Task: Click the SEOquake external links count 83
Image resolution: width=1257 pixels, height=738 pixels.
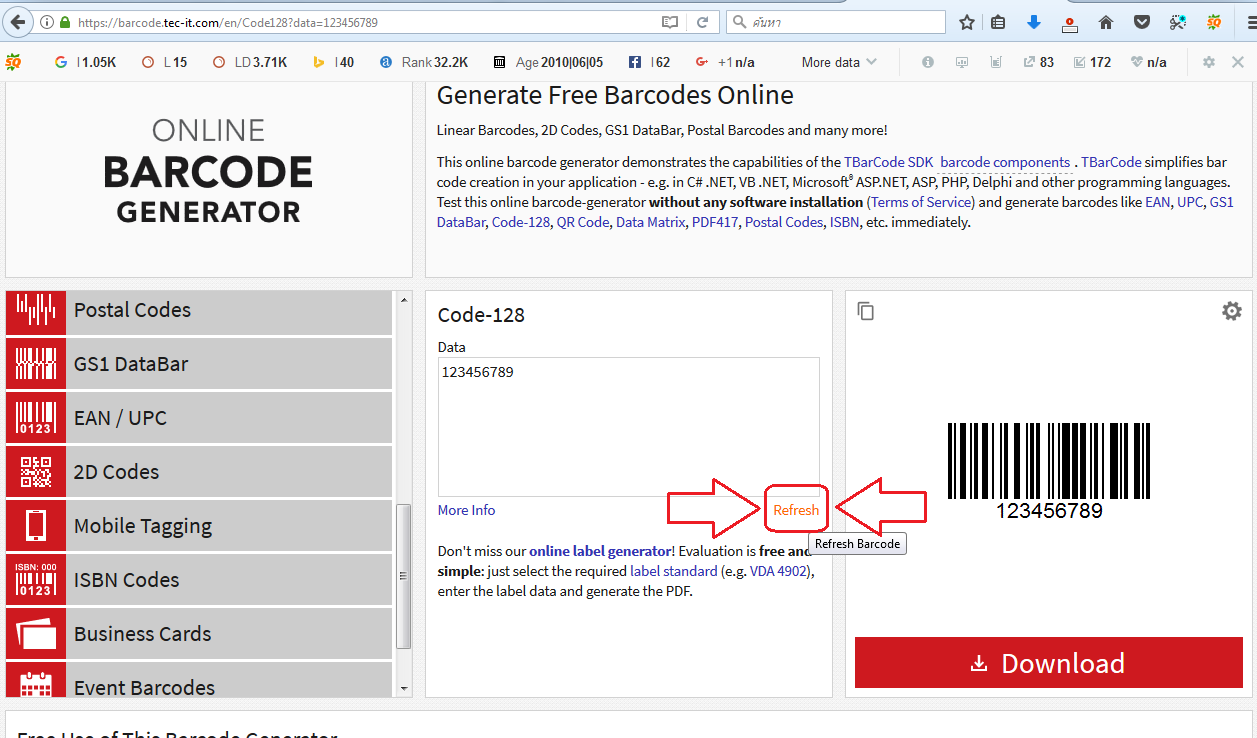Action: tap(1039, 62)
